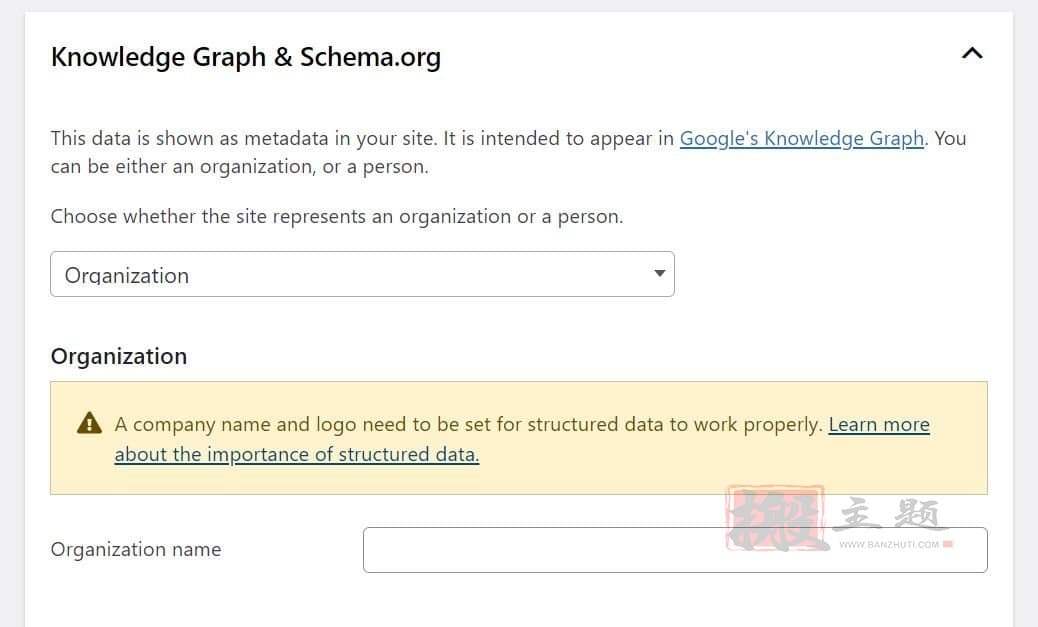This screenshot has width=1038, height=627.
Task: Follow the "Learn more" link in the notice
Action: 879,424
